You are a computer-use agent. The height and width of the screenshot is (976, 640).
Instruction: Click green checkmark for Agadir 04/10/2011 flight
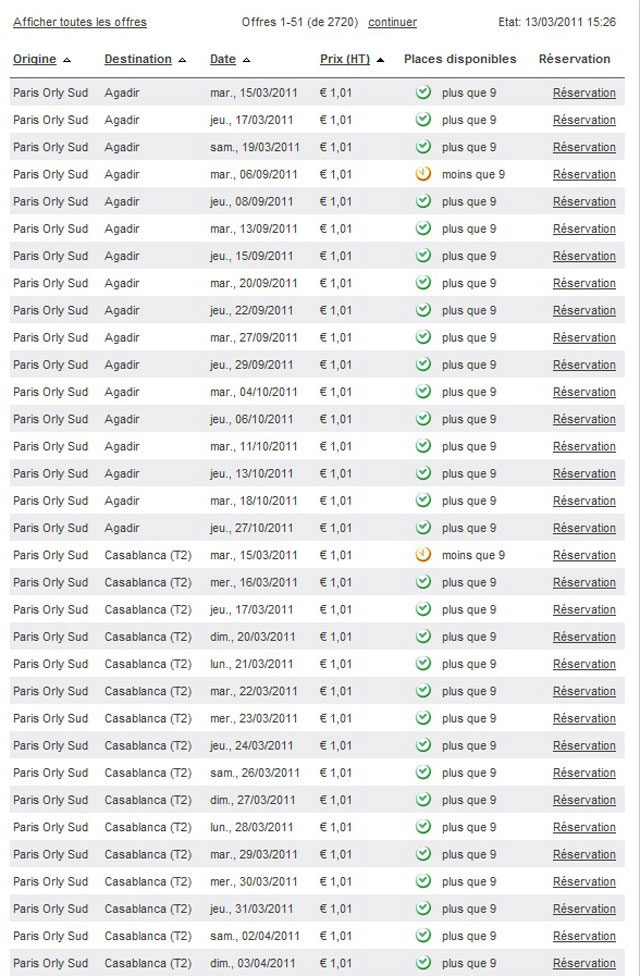point(423,392)
